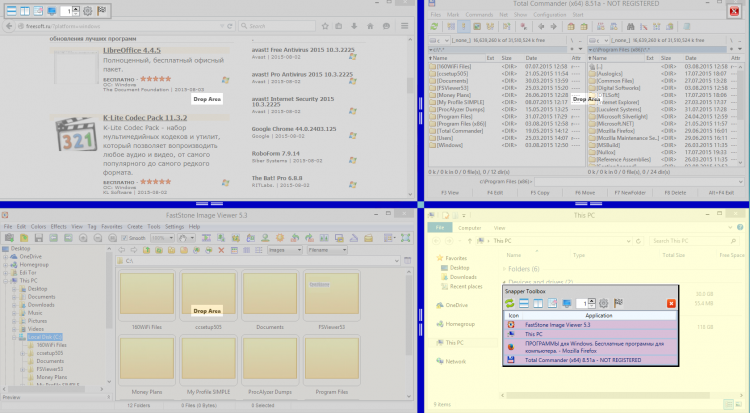Open the Effects menu in FastStone
This screenshot has width=750, height=413.
(59, 227)
